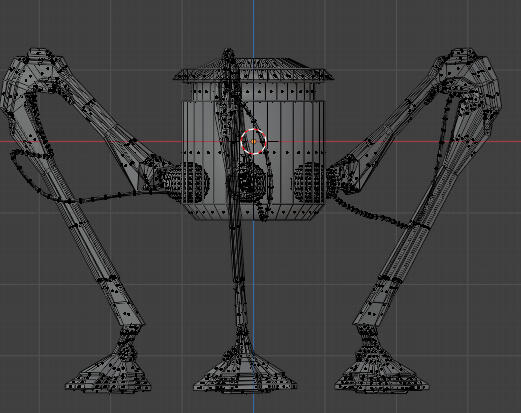521x413 pixels.
Task: Click the flat lid atop the cylinder
Action: click(x=253, y=69)
